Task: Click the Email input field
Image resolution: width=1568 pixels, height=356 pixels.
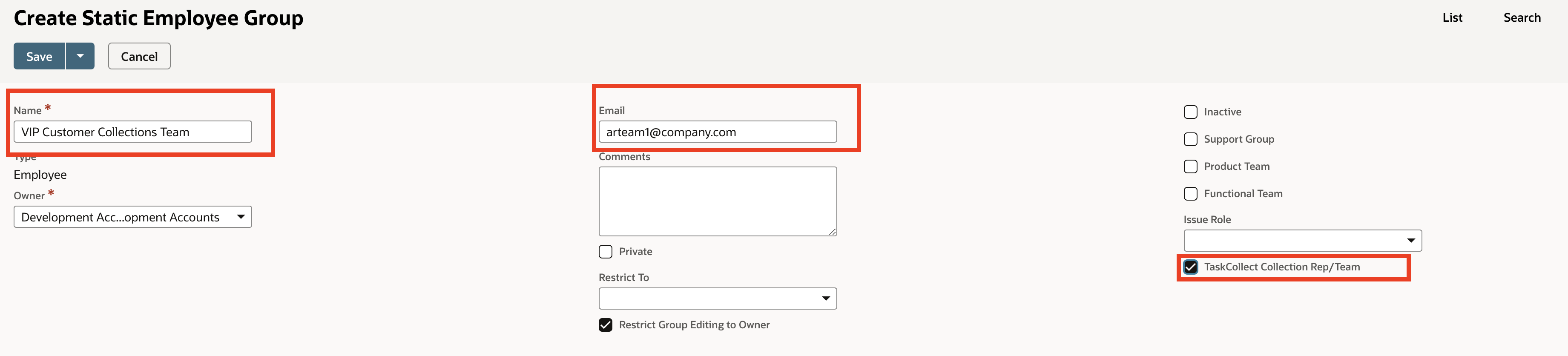Action: tap(717, 132)
